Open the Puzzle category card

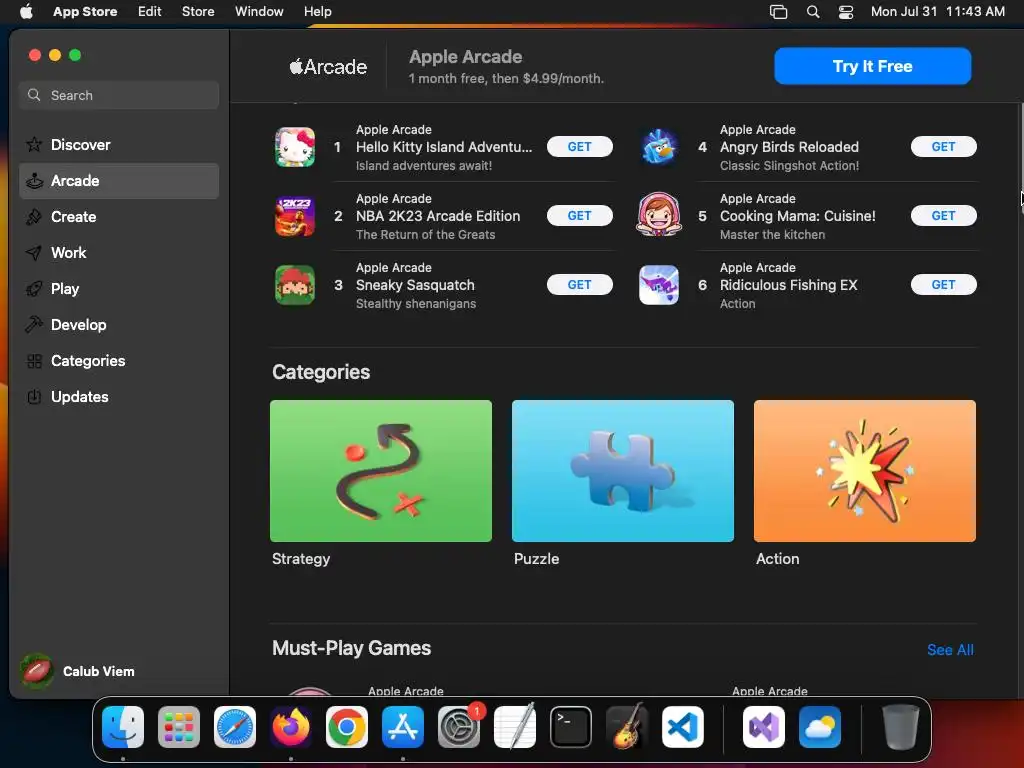(623, 471)
